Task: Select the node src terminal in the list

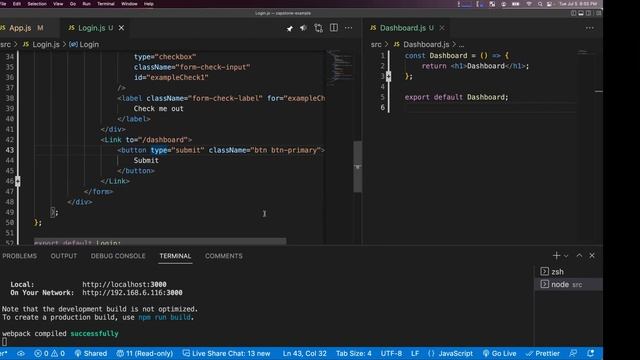Action: pyautogui.click(x=568, y=284)
